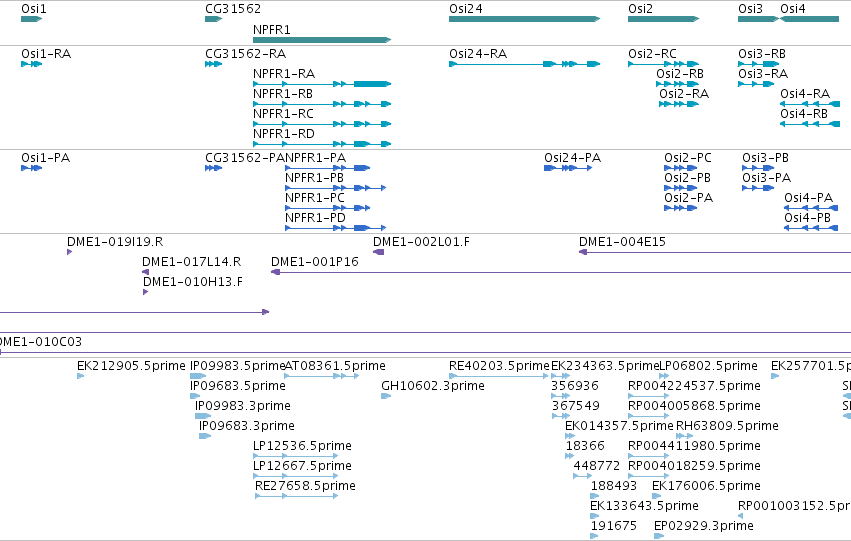Click the Osi3 gene label
The height and width of the screenshot is (541, 851).
click(x=750, y=9)
